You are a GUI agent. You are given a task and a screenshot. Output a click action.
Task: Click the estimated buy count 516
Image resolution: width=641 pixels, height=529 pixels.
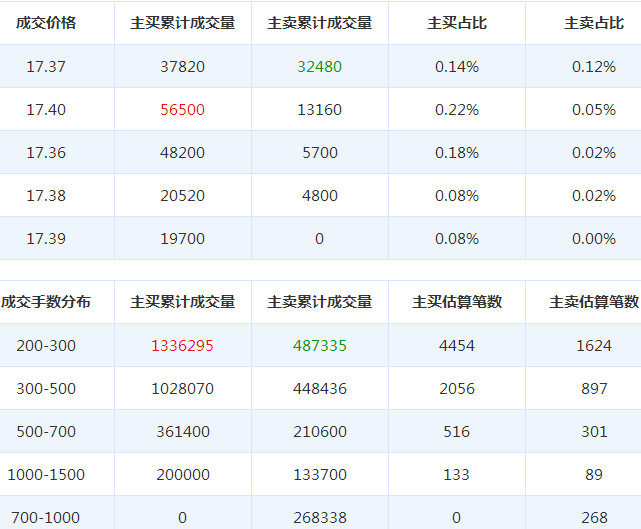click(x=457, y=432)
